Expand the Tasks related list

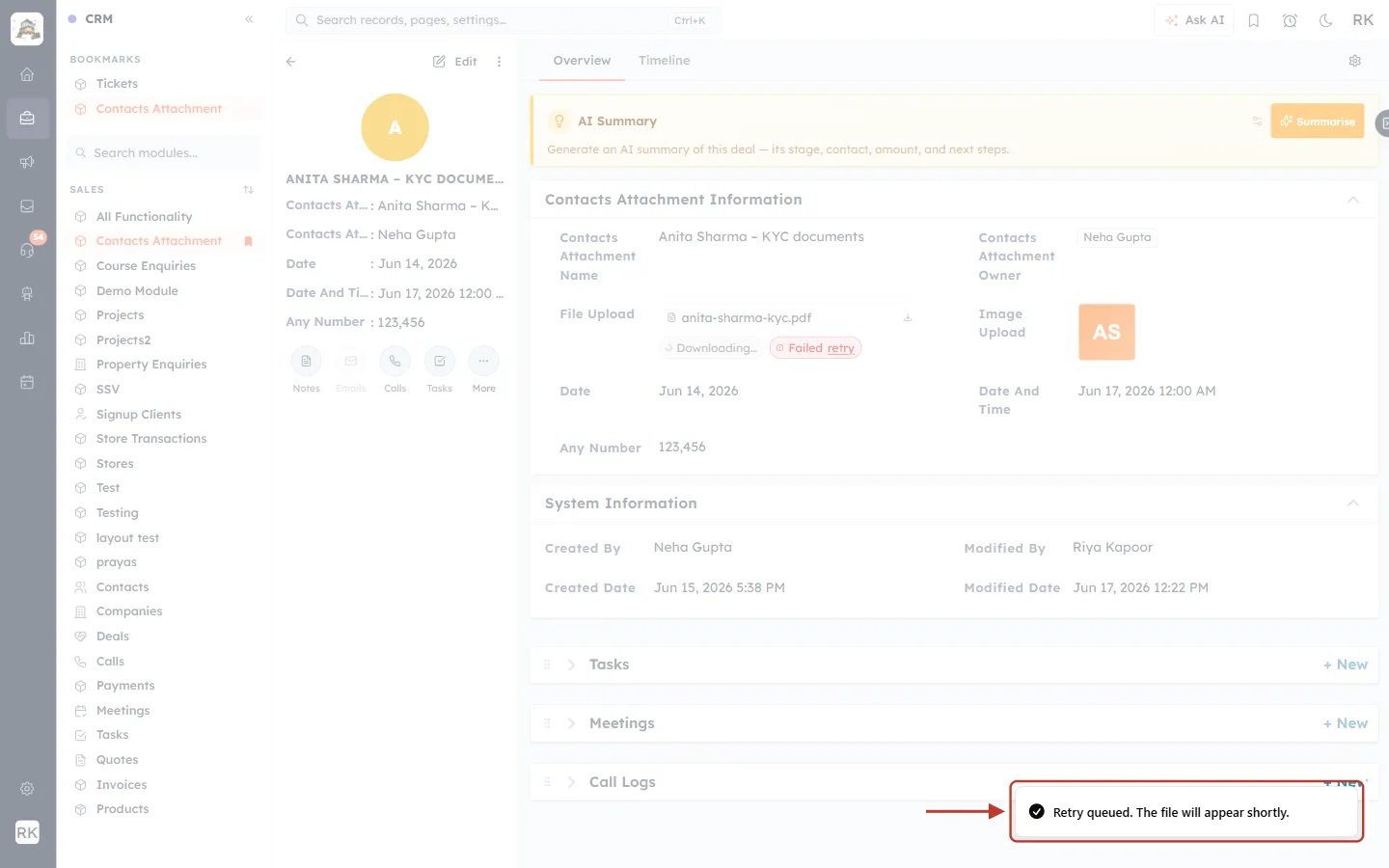click(x=571, y=665)
